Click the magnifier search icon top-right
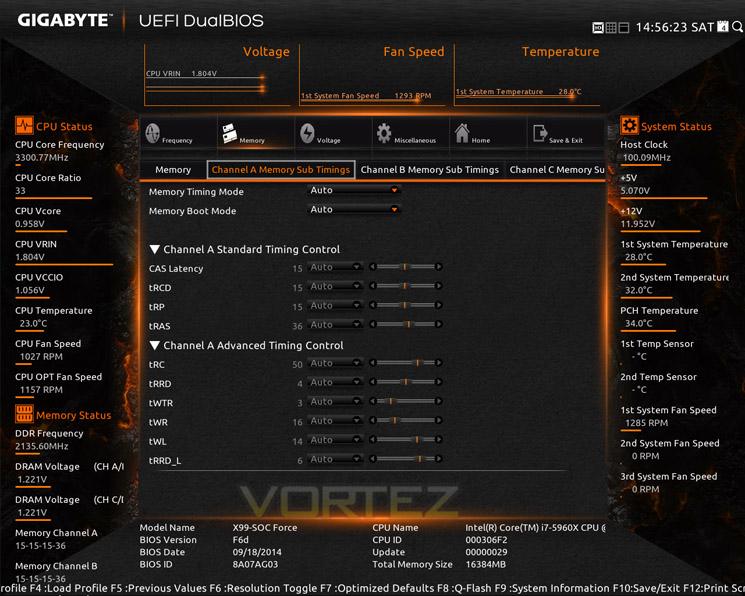The image size is (745, 596). click(x=737, y=27)
